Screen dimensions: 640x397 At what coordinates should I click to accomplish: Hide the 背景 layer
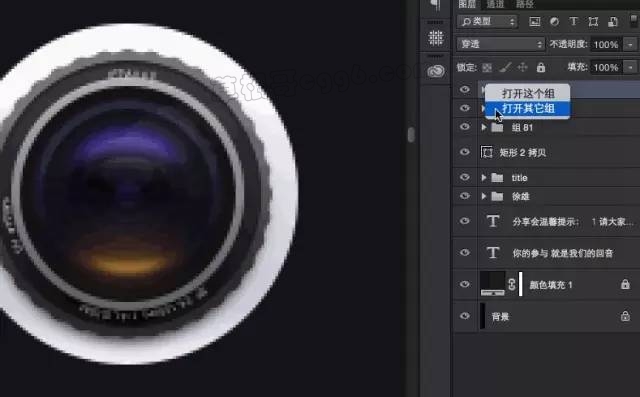coord(464,316)
